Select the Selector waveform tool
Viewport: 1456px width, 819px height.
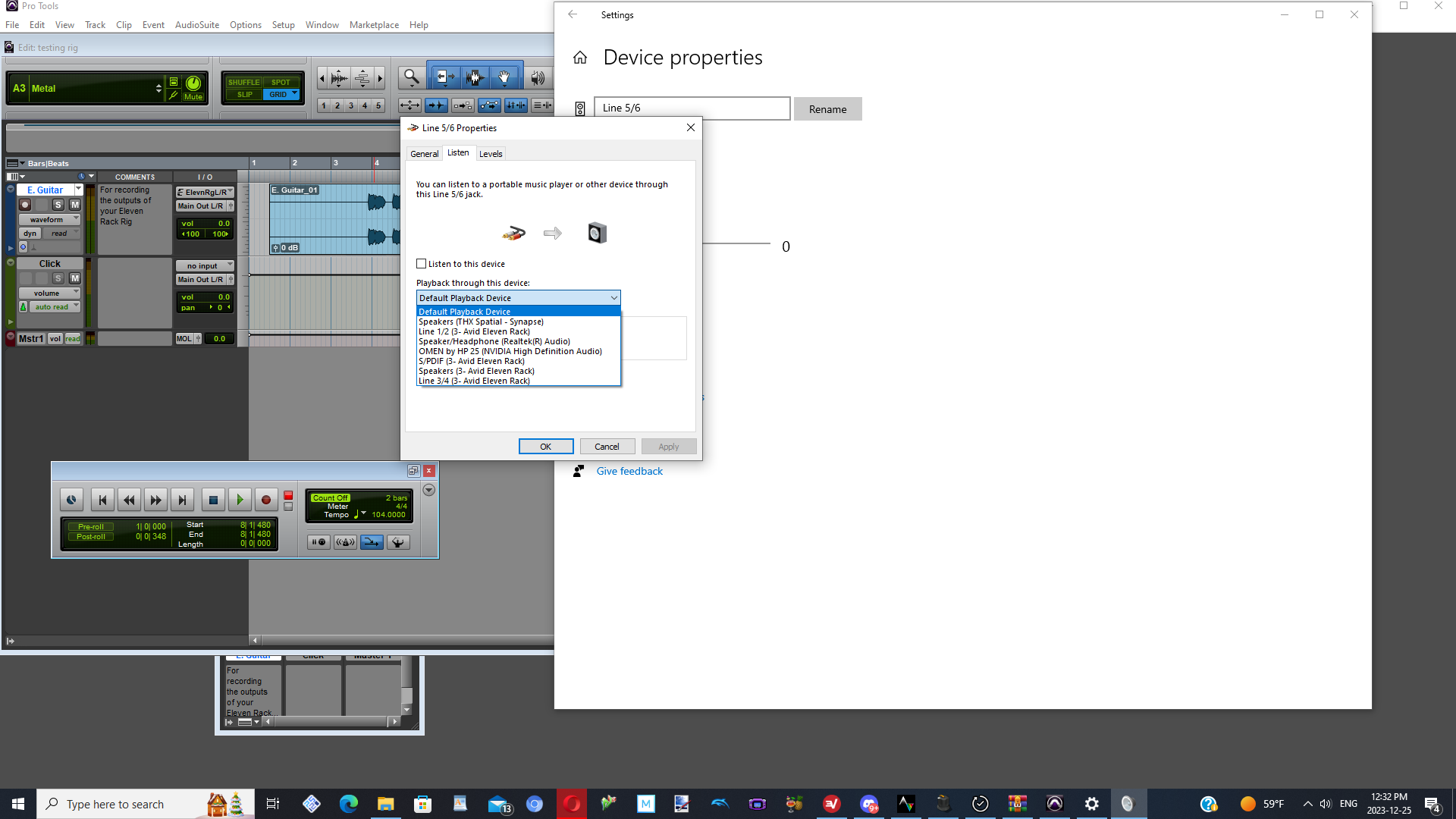point(475,77)
